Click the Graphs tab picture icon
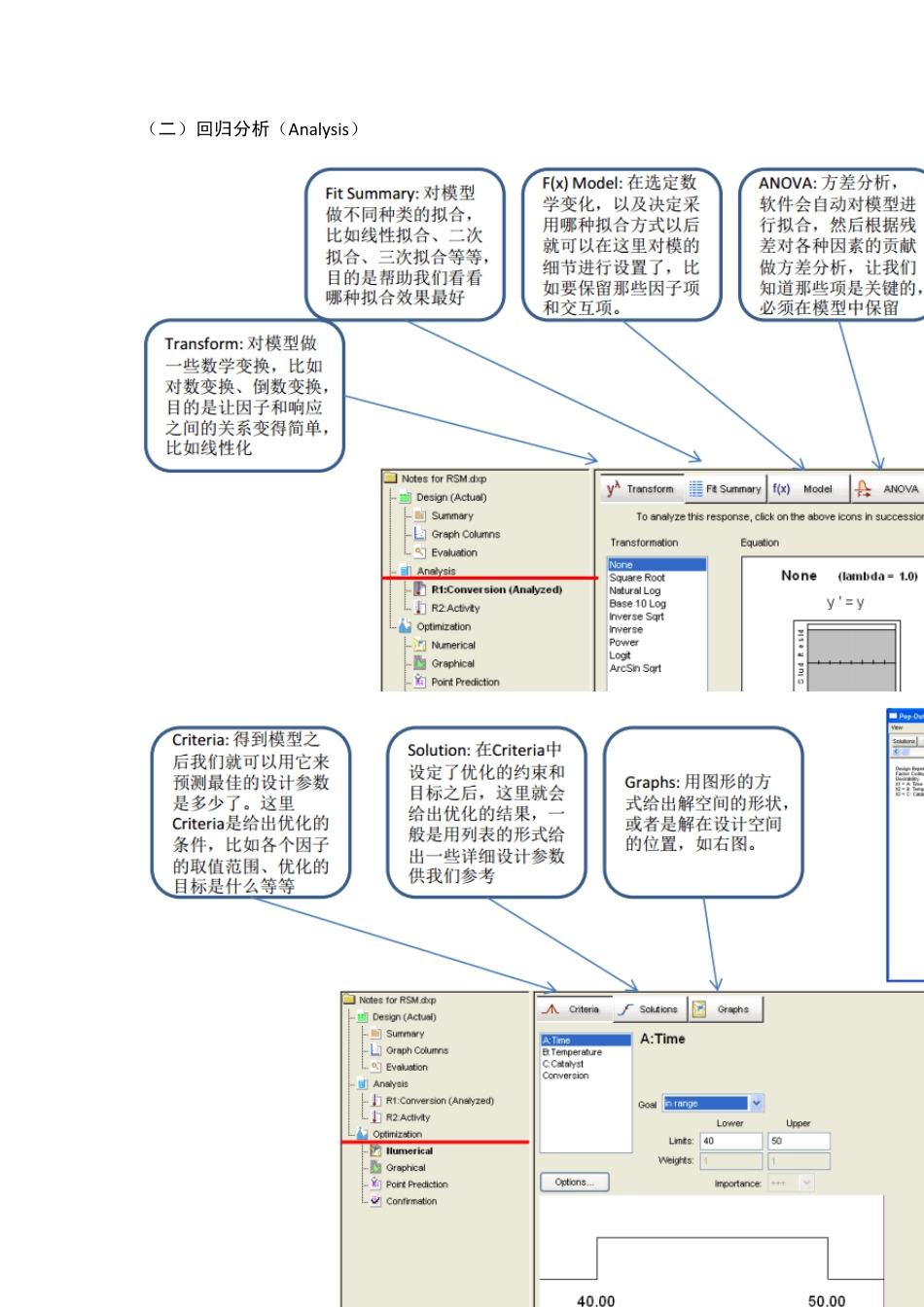 [x=698, y=1009]
